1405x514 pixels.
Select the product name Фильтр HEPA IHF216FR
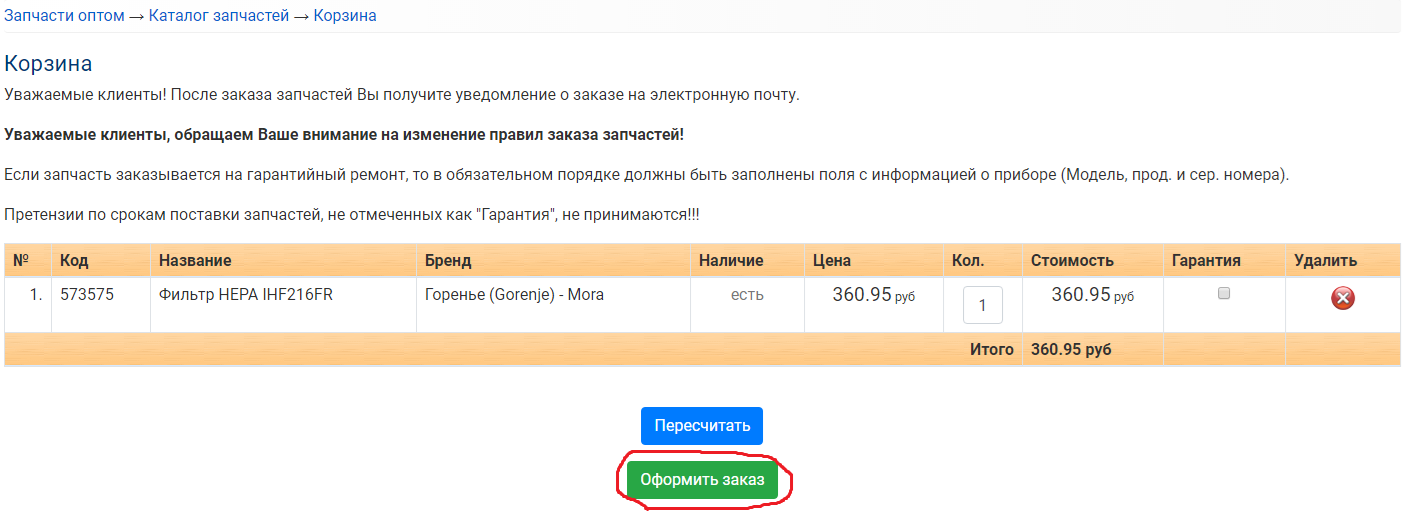246,295
